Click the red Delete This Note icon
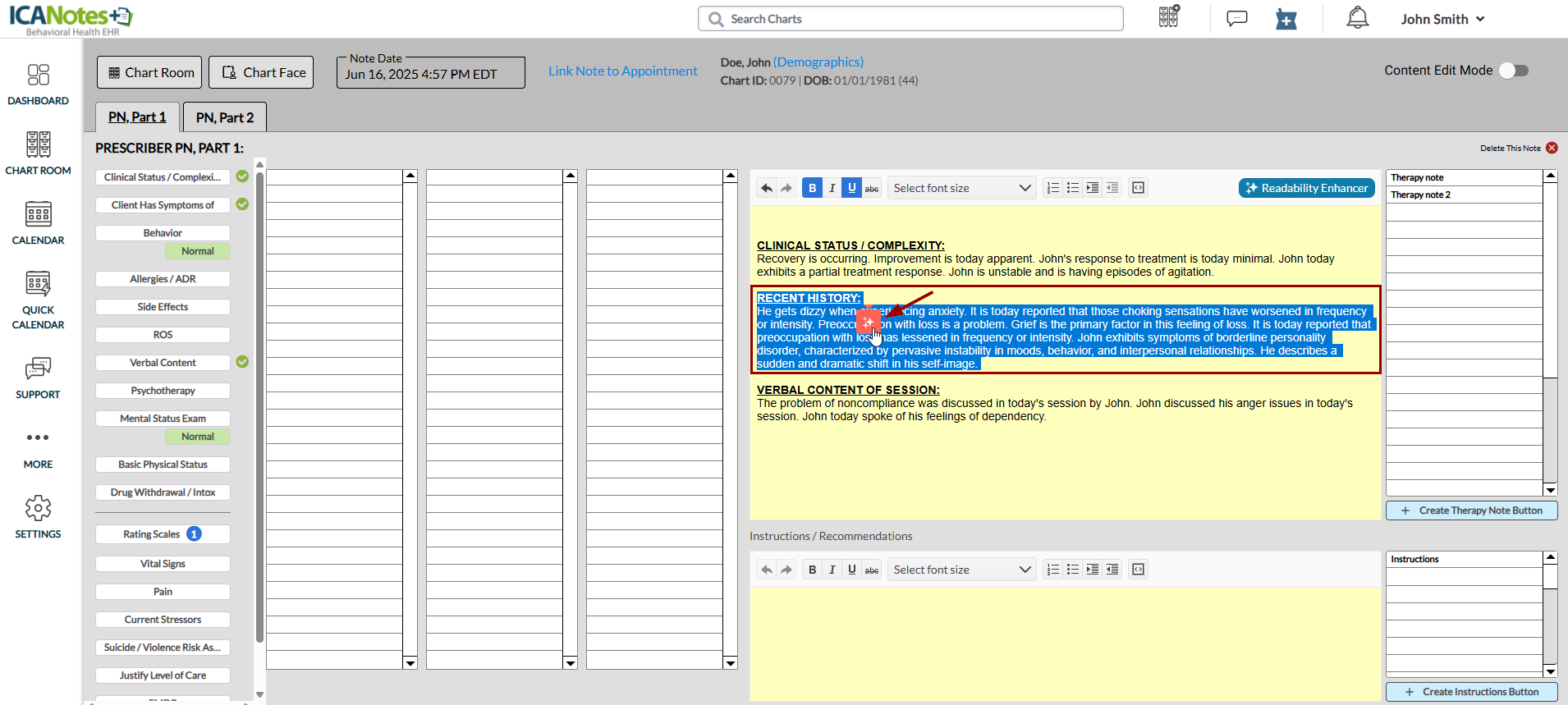Image resolution: width=1568 pixels, height=705 pixels. [1552, 148]
